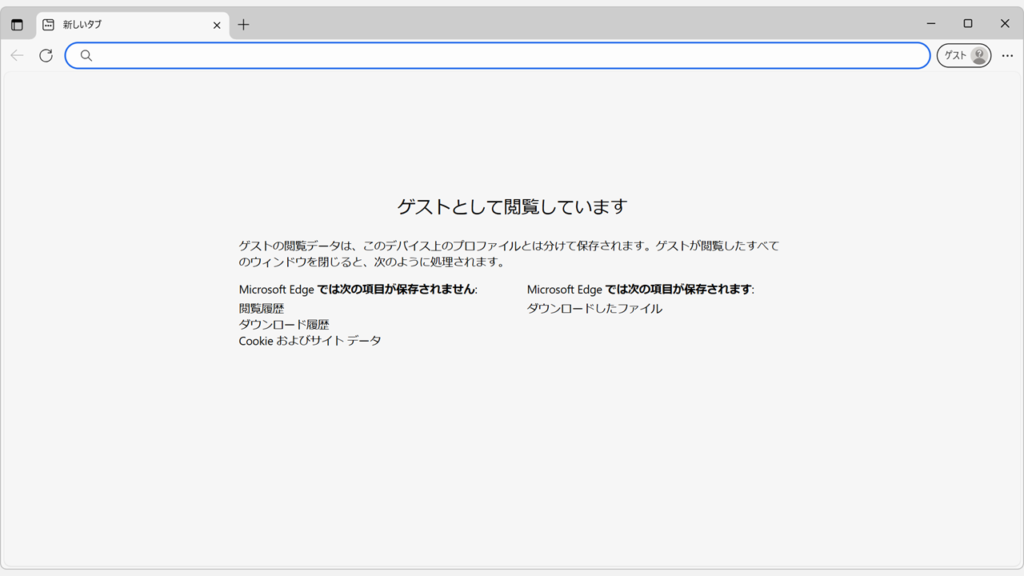Reload the current page

(x=45, y=56)
